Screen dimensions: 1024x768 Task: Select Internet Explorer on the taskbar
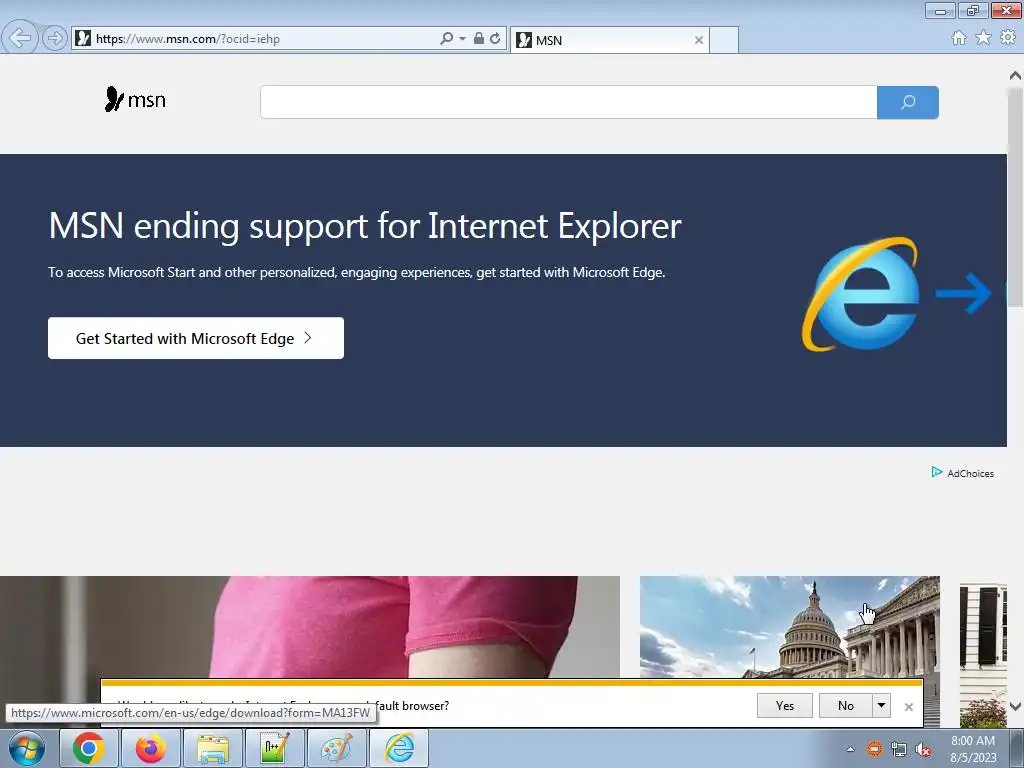coord(399,748)
